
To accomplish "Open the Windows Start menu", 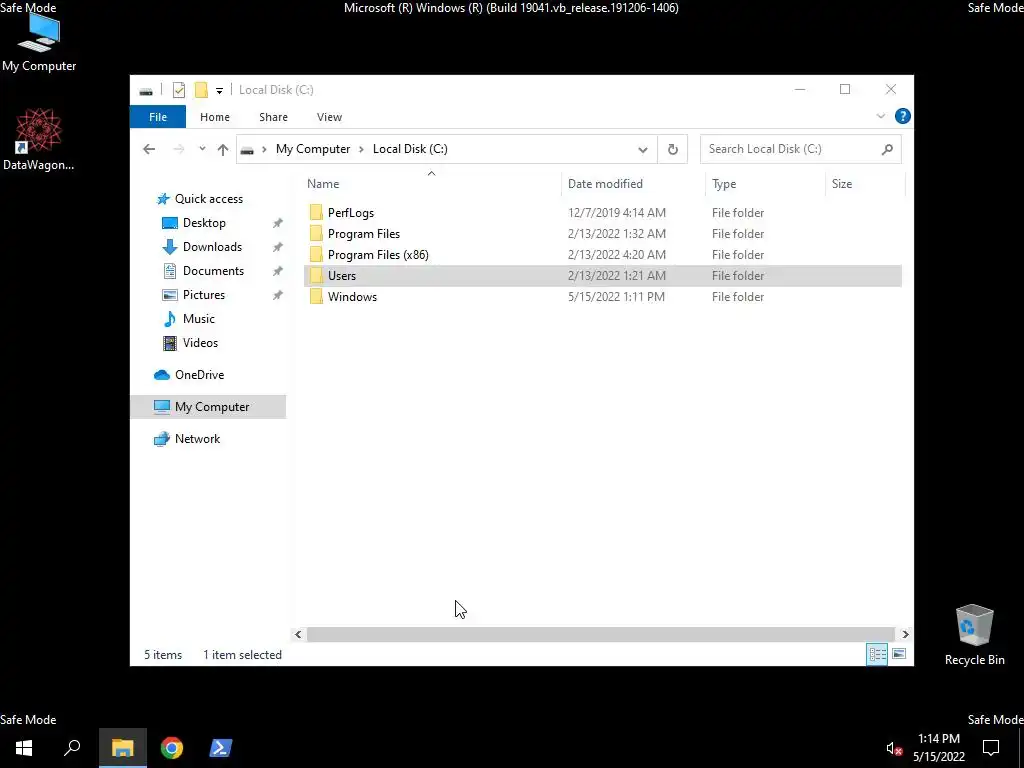I will tap(24, 748).
